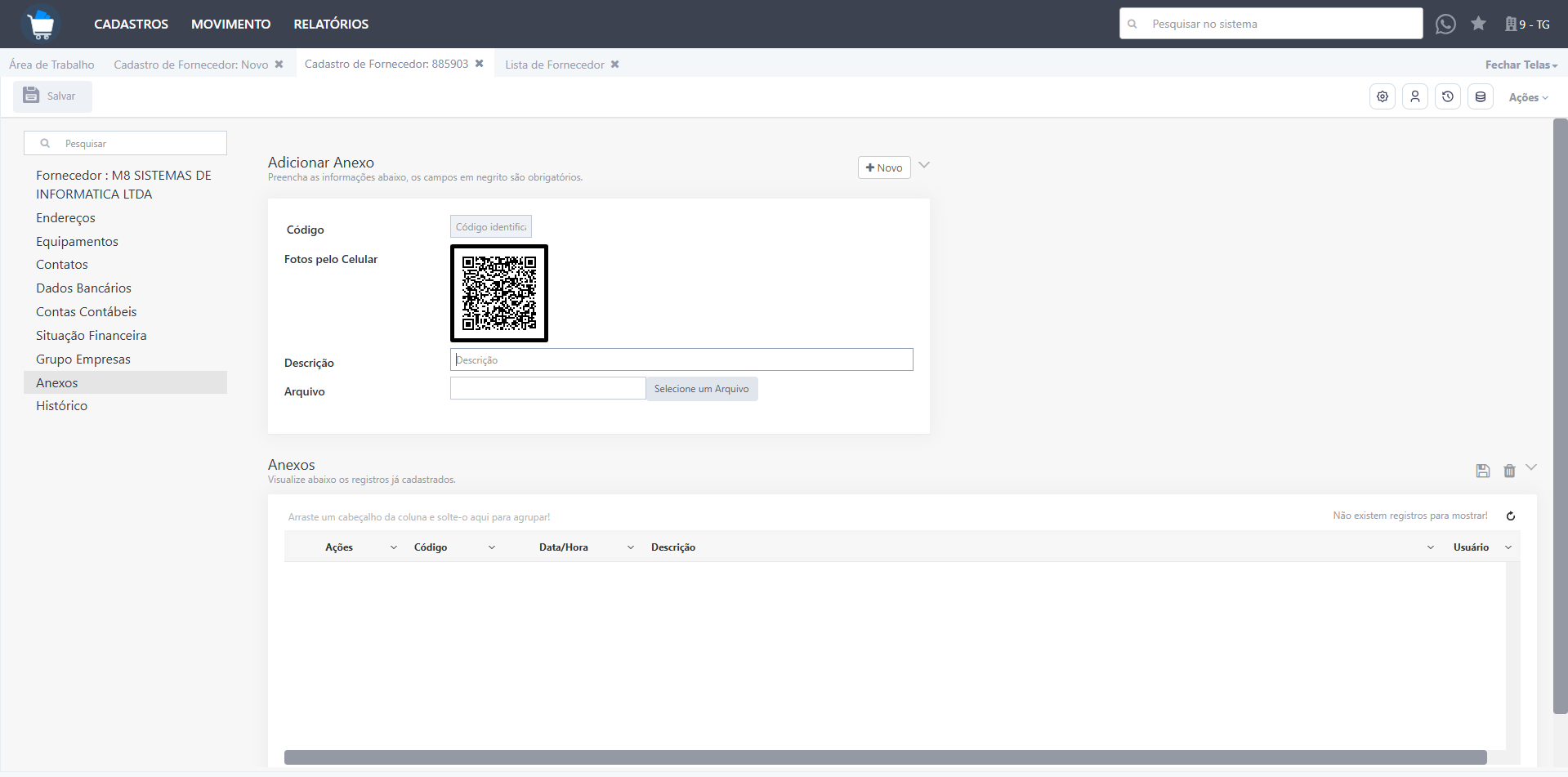
Task: Click the sidebar Pesquisar field
Action: (125, 143)
